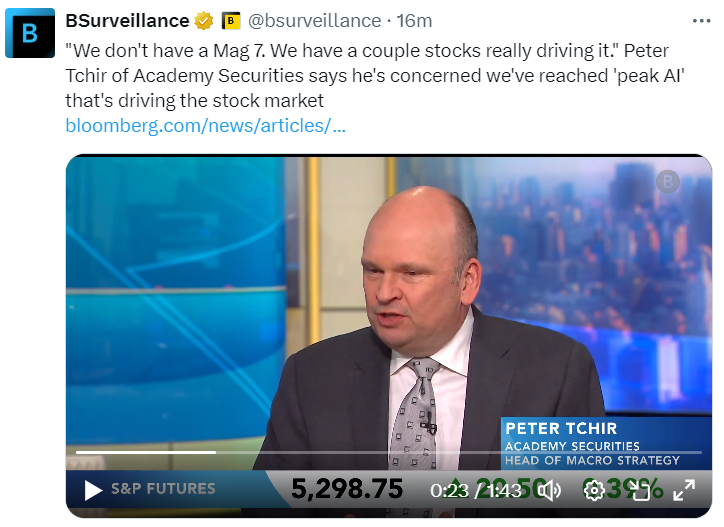Open the tweet's 16m timestamp
This screenshot has width=724, height=527.
413,20
